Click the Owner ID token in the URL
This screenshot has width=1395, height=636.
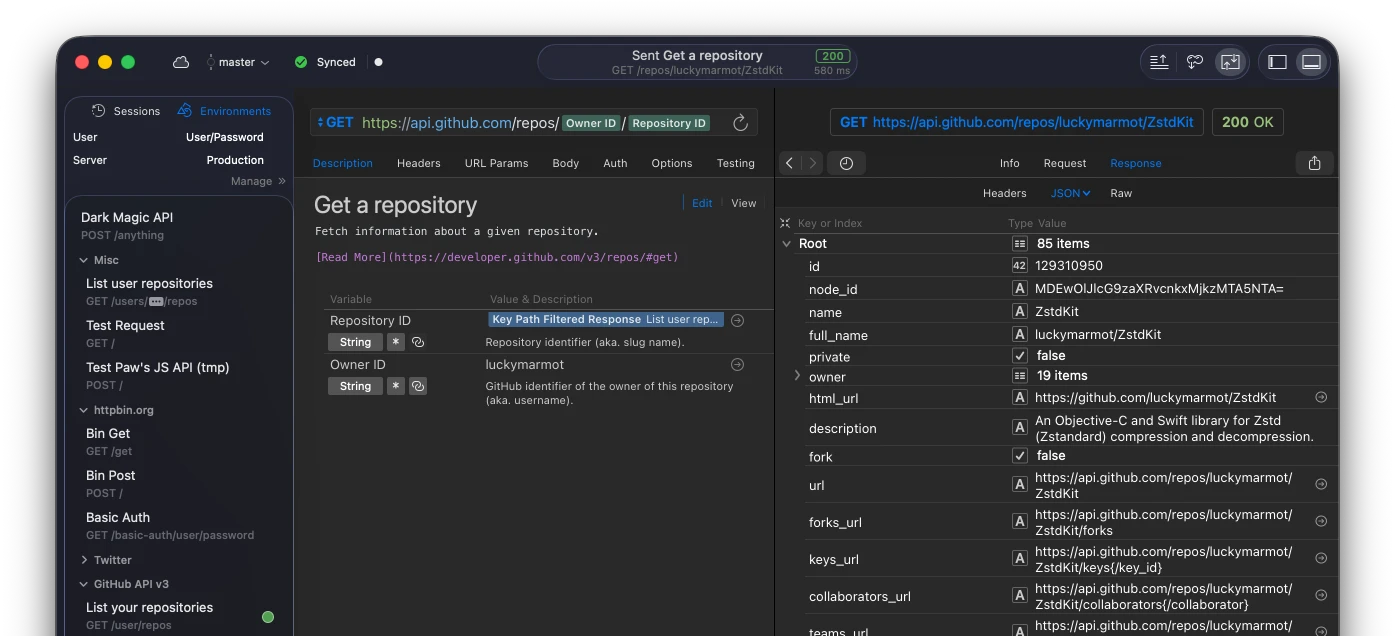591,123
